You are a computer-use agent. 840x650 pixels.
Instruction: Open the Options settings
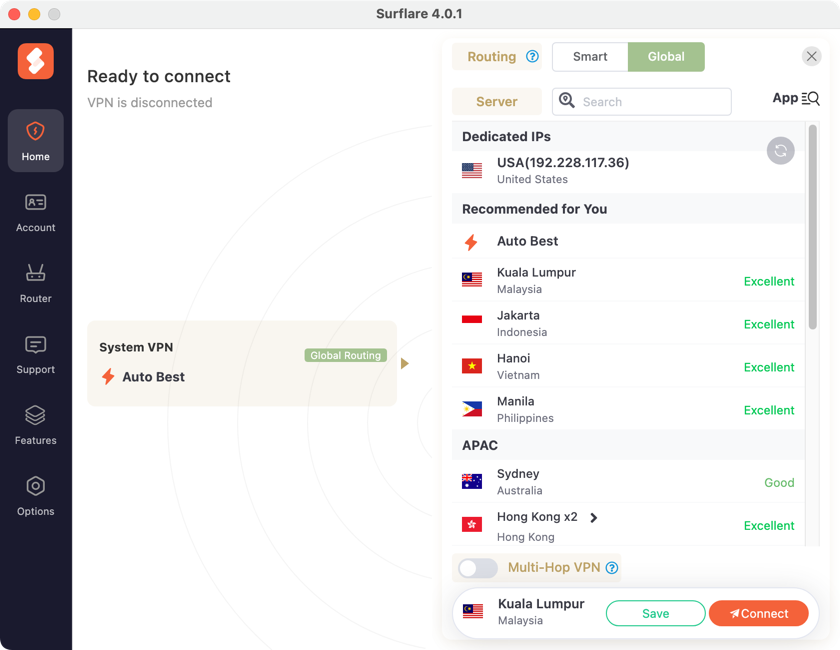point(35,496)
